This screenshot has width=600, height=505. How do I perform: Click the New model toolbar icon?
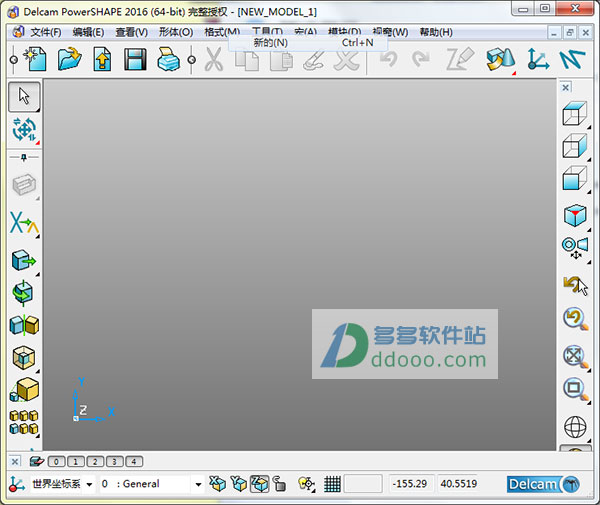pos(35,59)
